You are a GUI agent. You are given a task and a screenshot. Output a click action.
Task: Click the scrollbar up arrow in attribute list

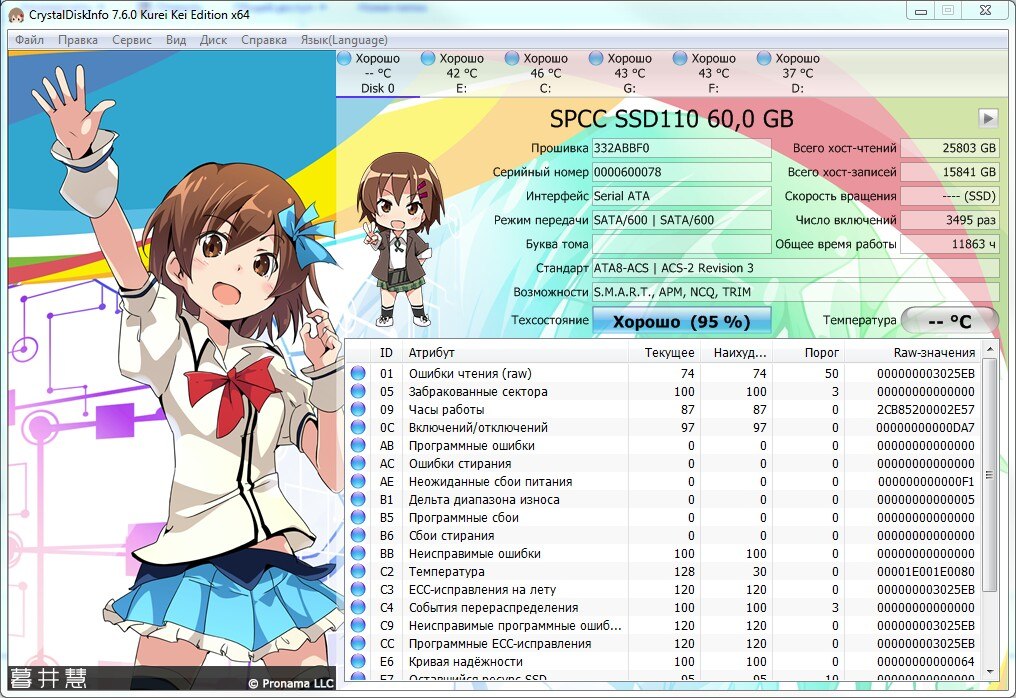(x=989, y=350)
